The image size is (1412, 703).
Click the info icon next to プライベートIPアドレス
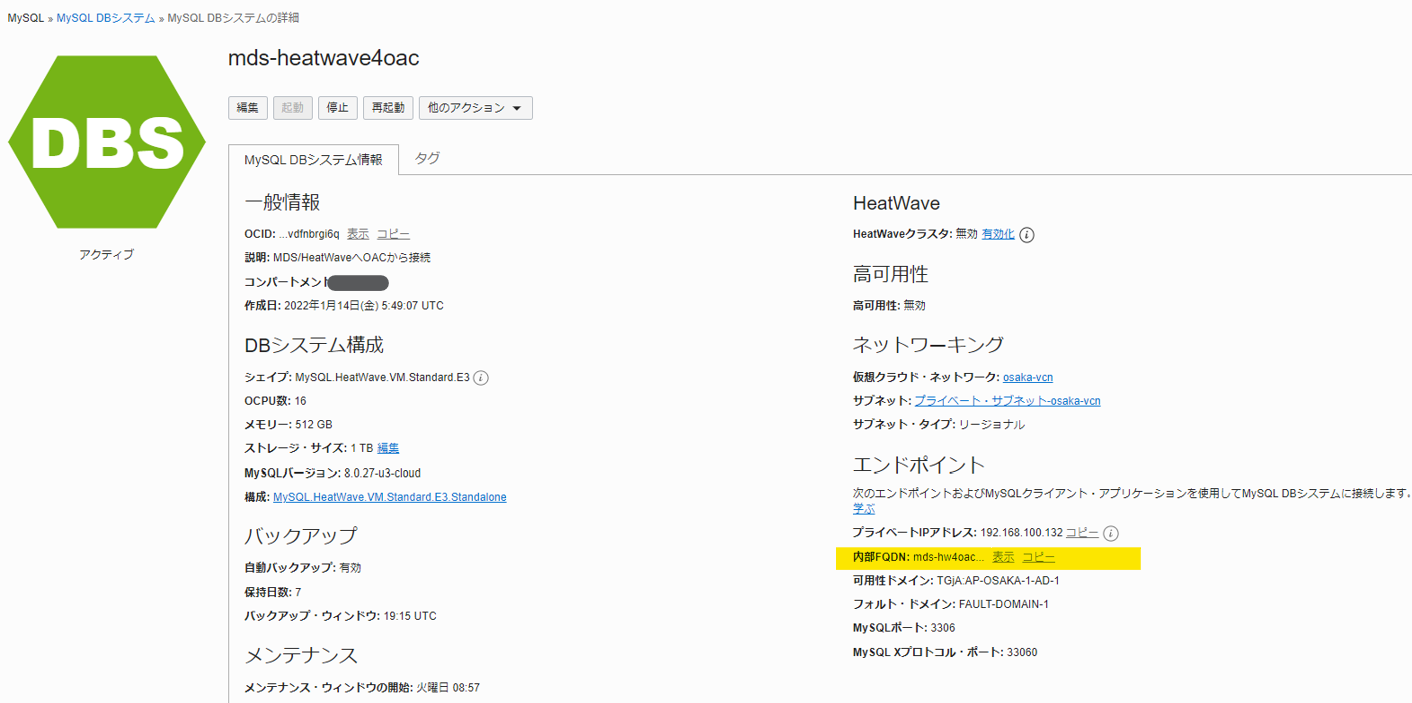(1109, 532)
